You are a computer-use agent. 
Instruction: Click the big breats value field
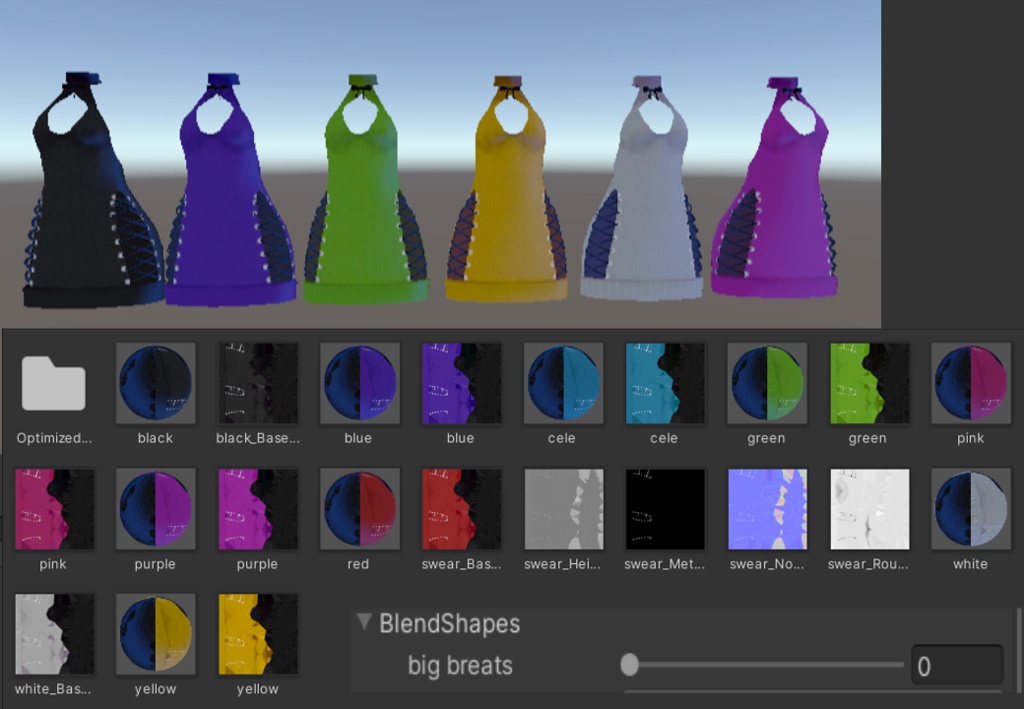957,665
